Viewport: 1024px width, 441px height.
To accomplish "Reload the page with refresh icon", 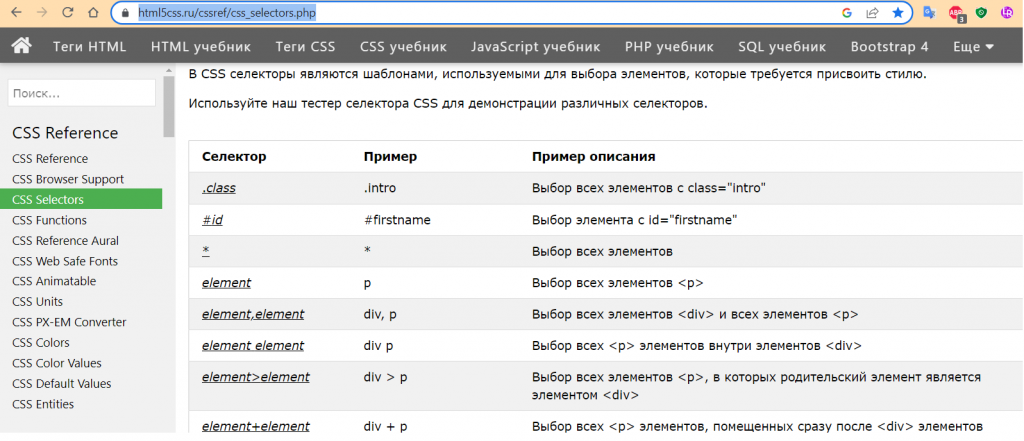I will click(x=67, y=12).
